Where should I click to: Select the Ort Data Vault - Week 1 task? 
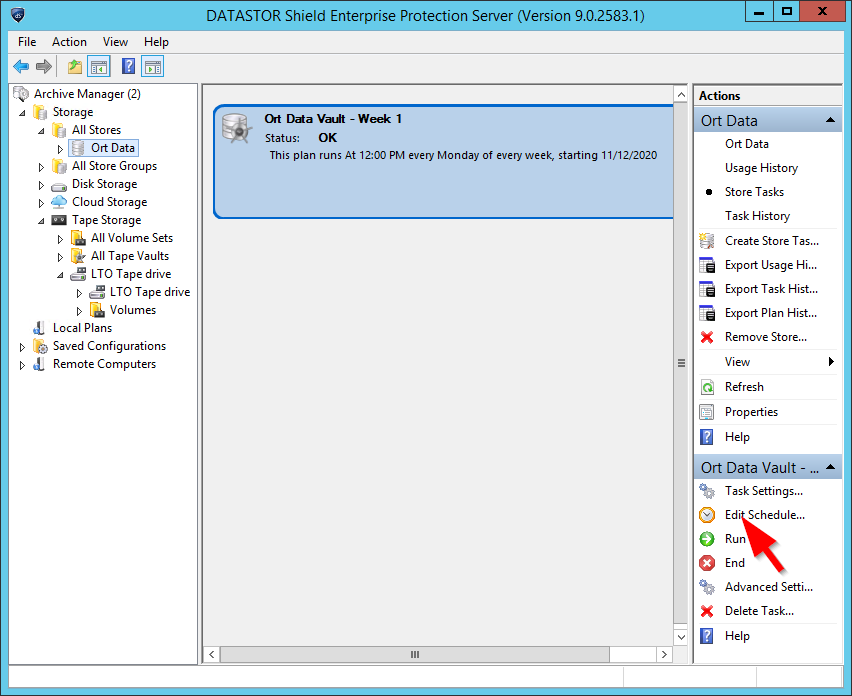click(x=443, y=162)
